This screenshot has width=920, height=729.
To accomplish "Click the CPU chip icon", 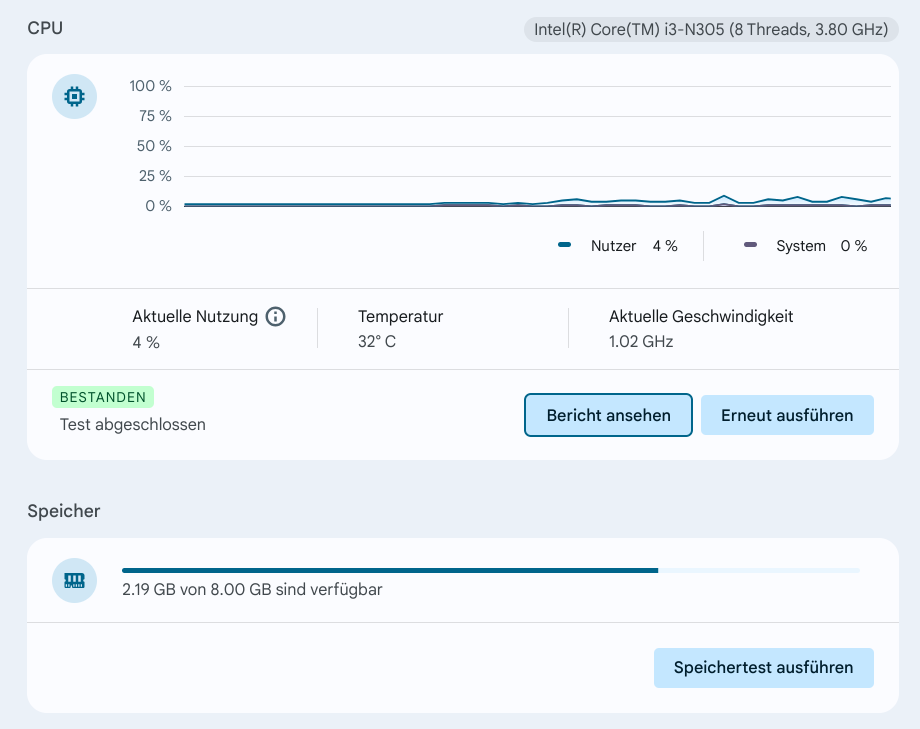I will point(74,97).
